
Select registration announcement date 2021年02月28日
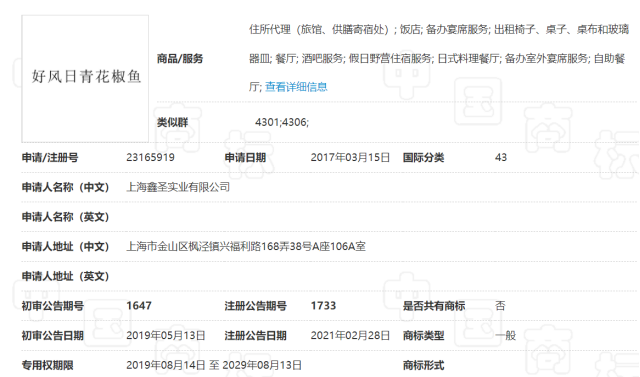click(x=350, y=335)
